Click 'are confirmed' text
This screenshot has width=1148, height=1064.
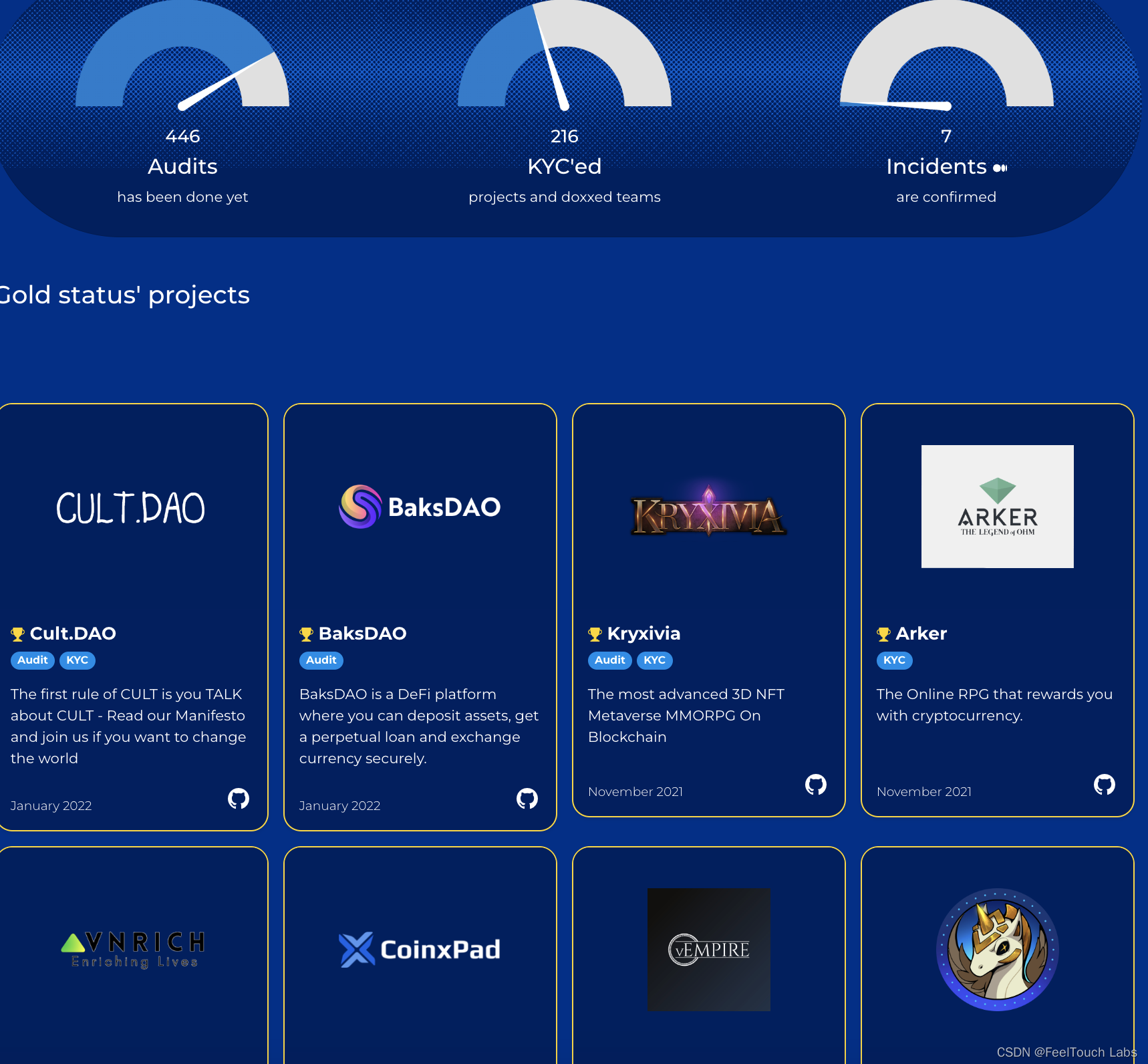tap(946, 197)
